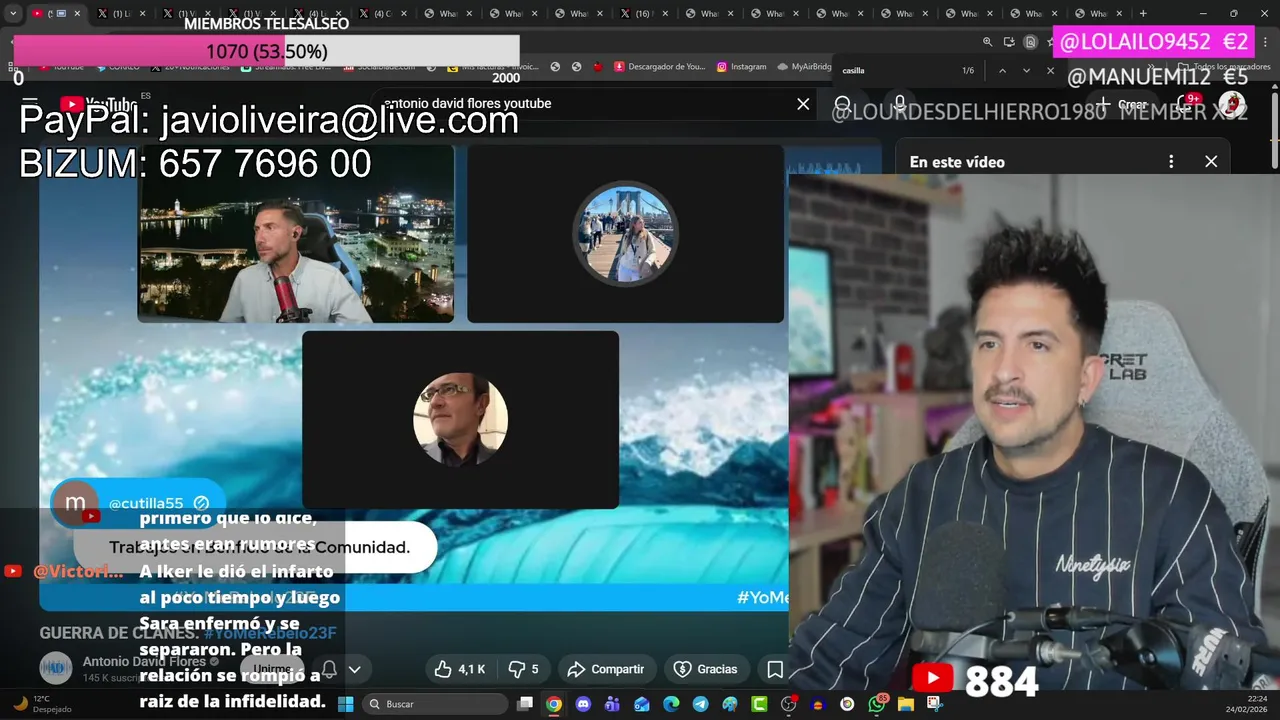The height and width of the screenshot is (720, 1280).
Task: Open the MyAirBridge bookmark
Action: [803, 67]
